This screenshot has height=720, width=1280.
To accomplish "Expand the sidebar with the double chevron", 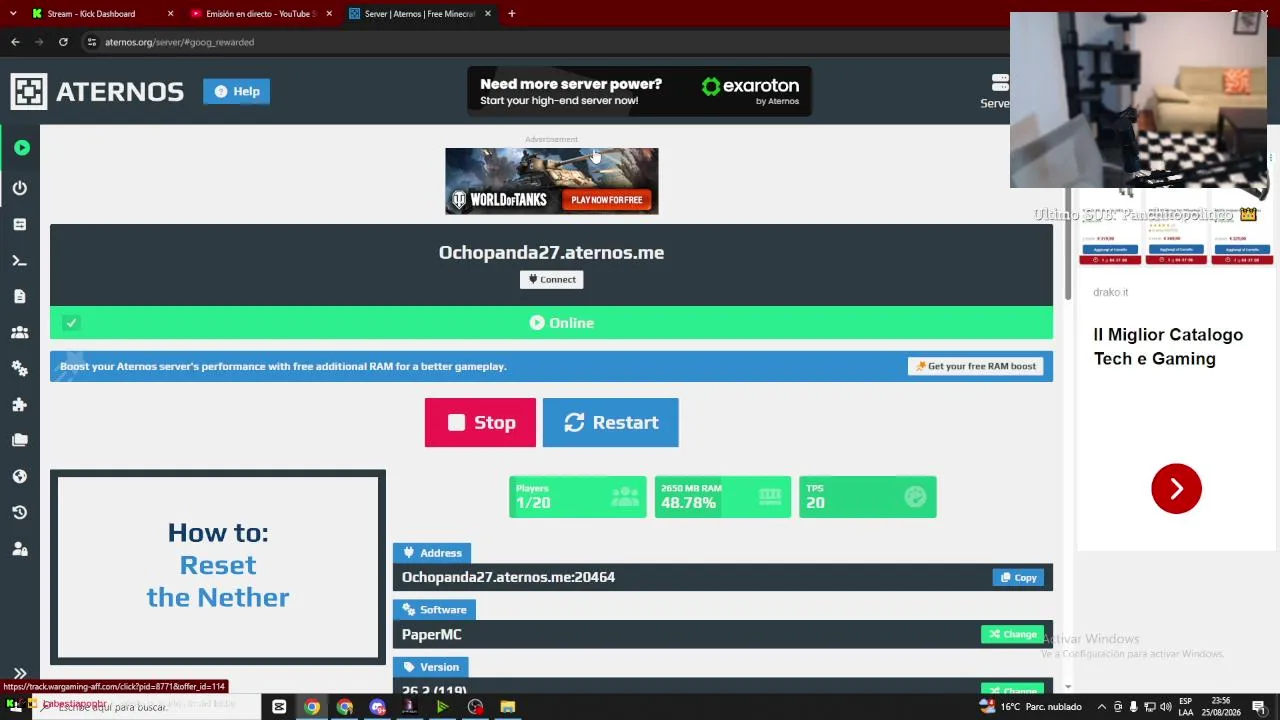I will coord(20,673).
